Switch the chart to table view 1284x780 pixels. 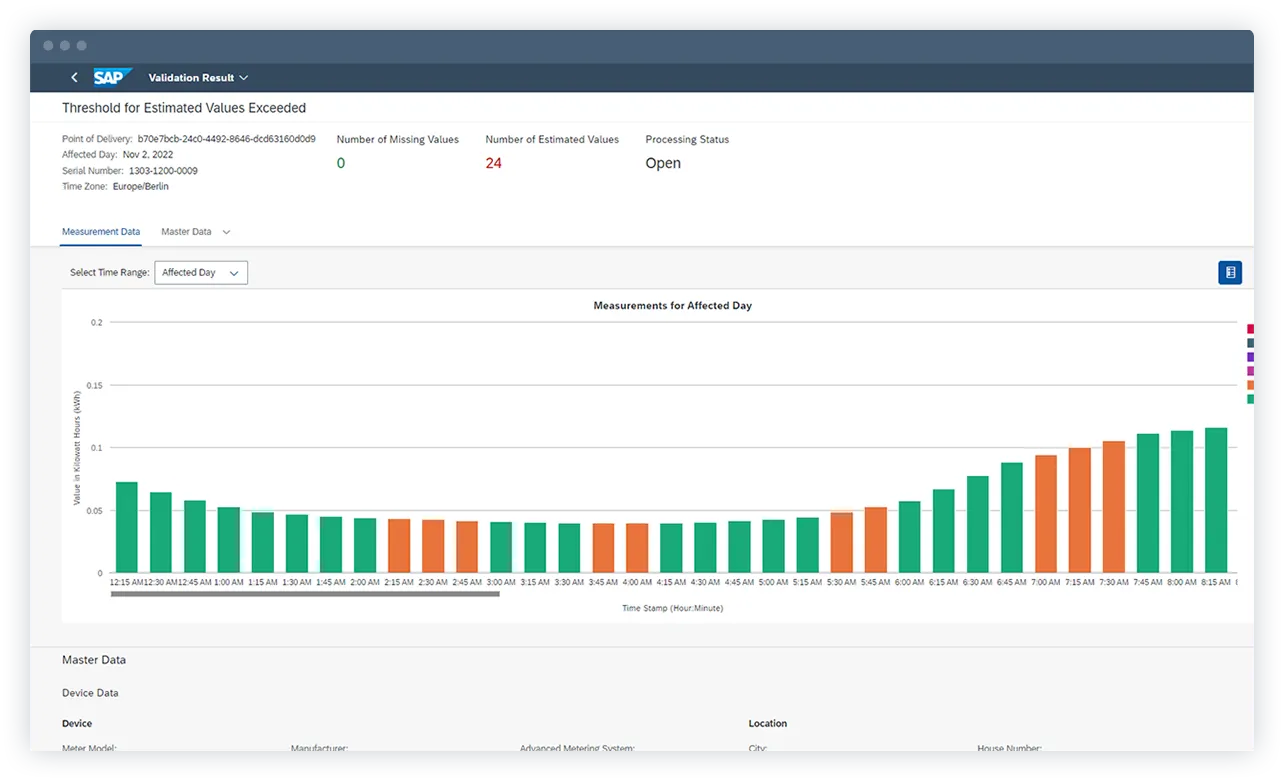pos(1229,272)
